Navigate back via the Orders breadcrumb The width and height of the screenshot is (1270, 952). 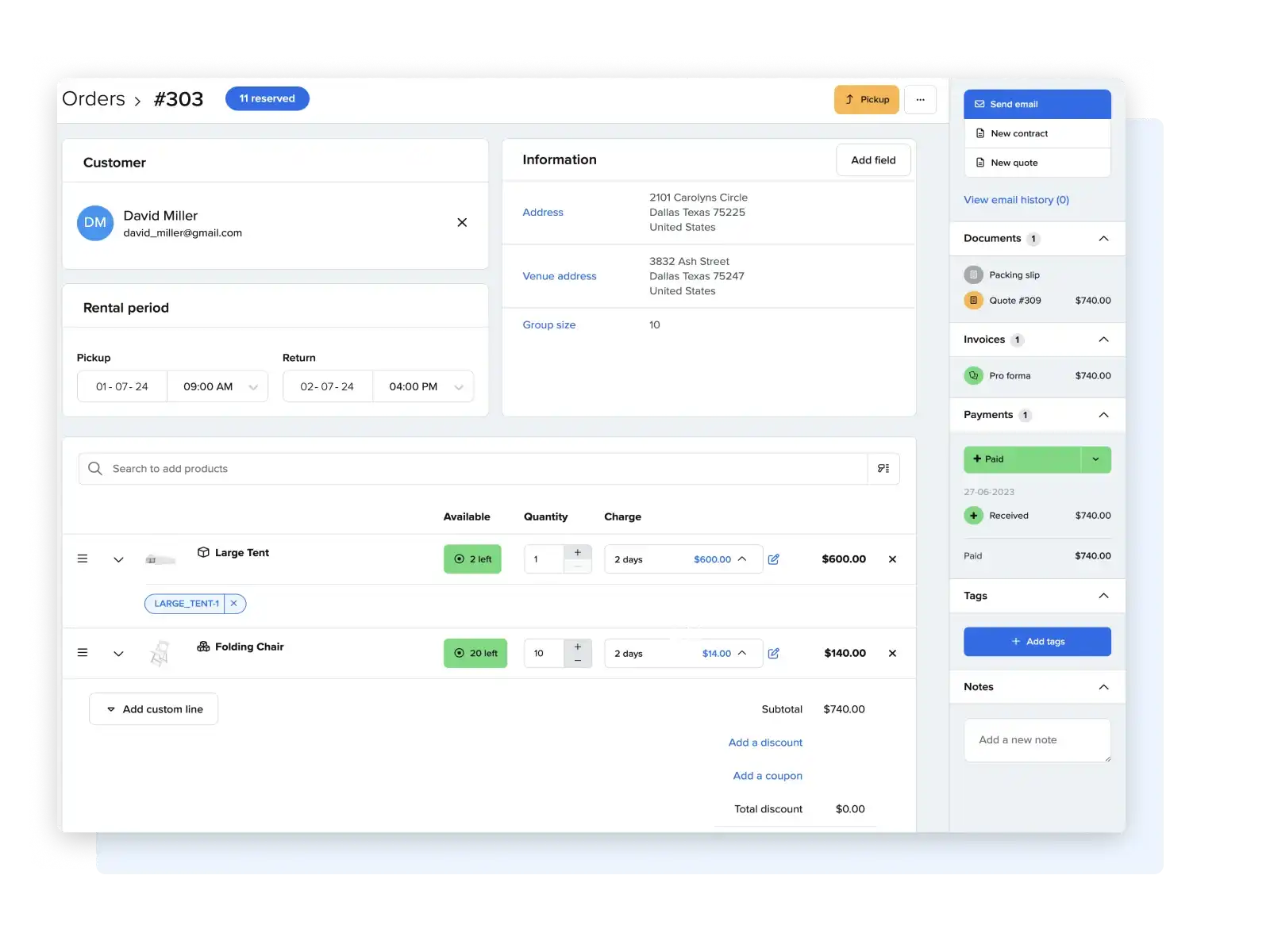tap(94, 98)
